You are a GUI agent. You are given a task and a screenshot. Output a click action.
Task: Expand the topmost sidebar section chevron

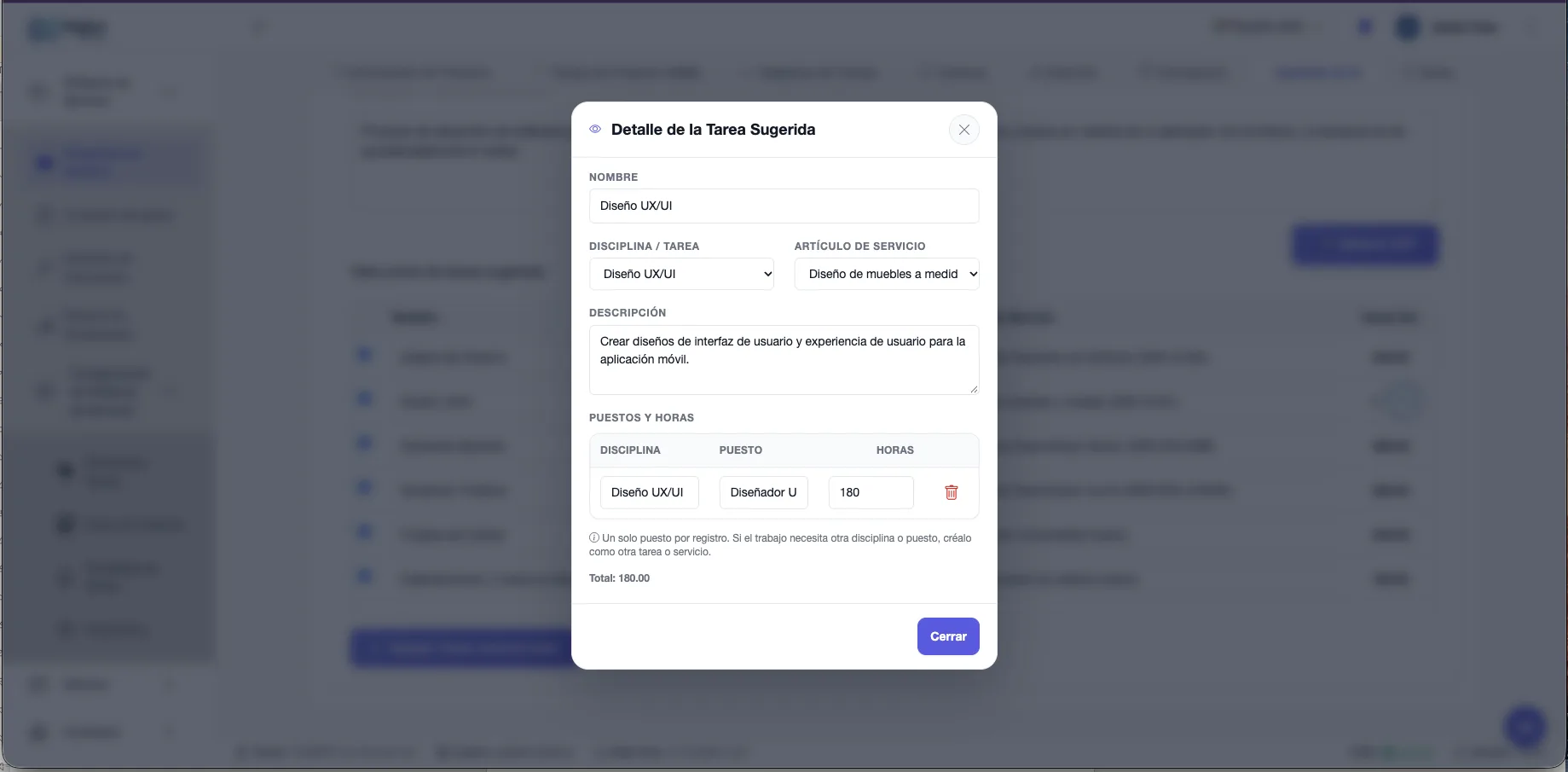coord(169,91)
